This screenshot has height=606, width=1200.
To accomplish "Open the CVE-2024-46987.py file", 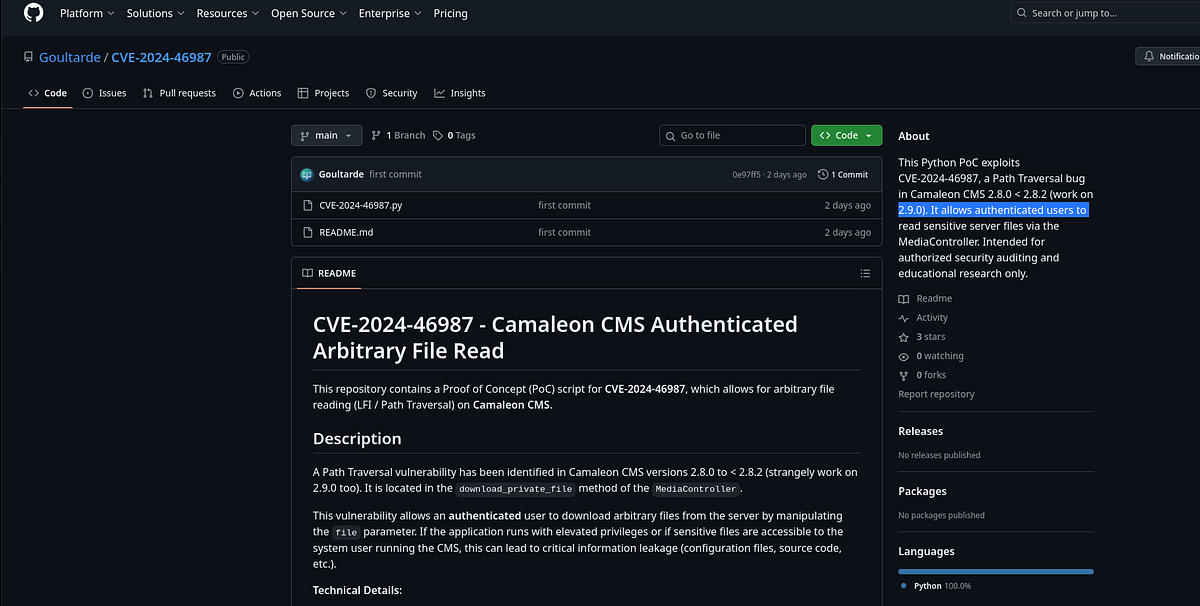I will (x=360, y=205).
